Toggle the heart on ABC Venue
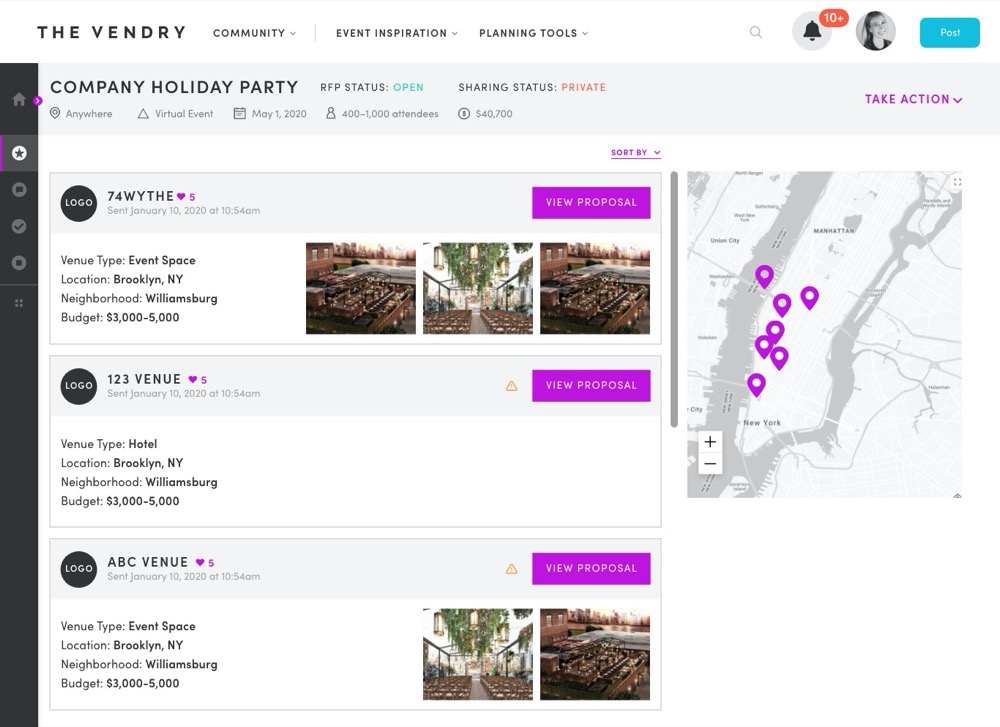This screenshot has height=727, width=1000. point(200,563)
